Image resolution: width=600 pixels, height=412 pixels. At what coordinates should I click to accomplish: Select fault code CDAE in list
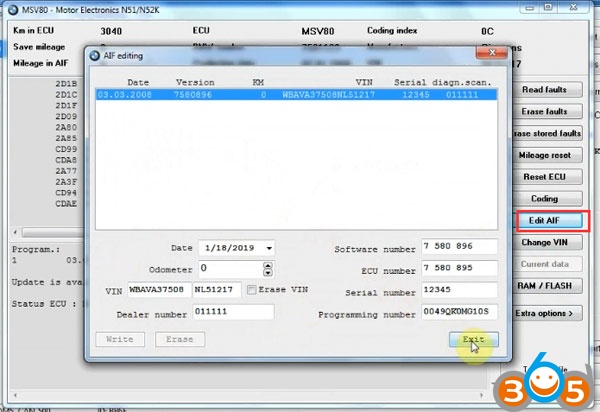point(66,204)
